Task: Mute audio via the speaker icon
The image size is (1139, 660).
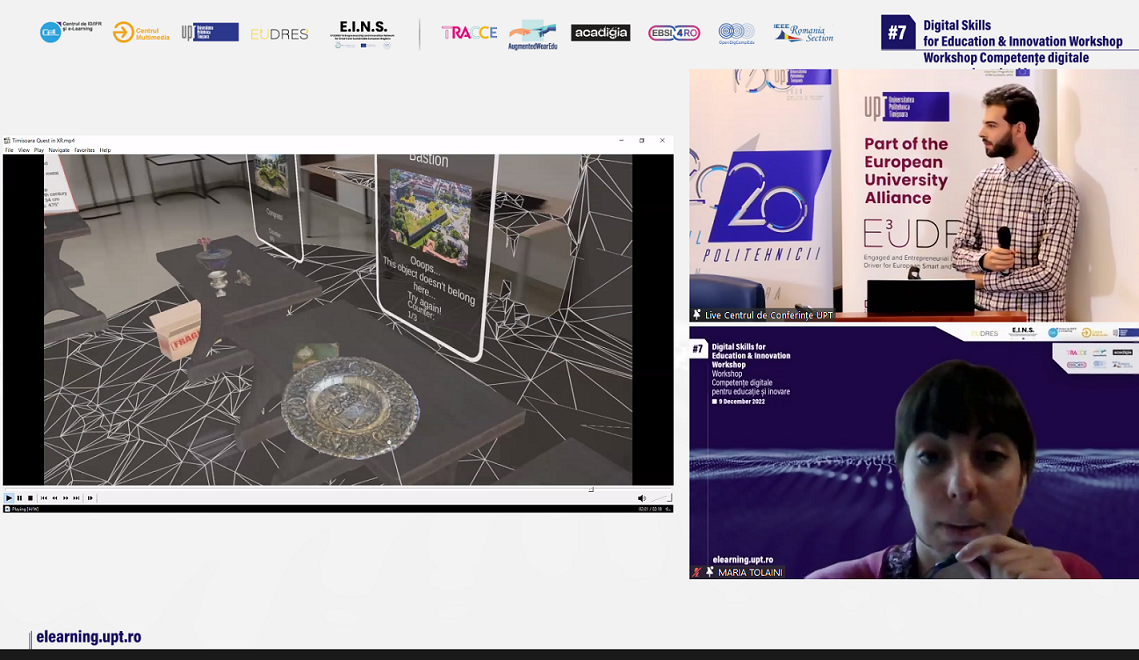Action: [x=641, y=498]
